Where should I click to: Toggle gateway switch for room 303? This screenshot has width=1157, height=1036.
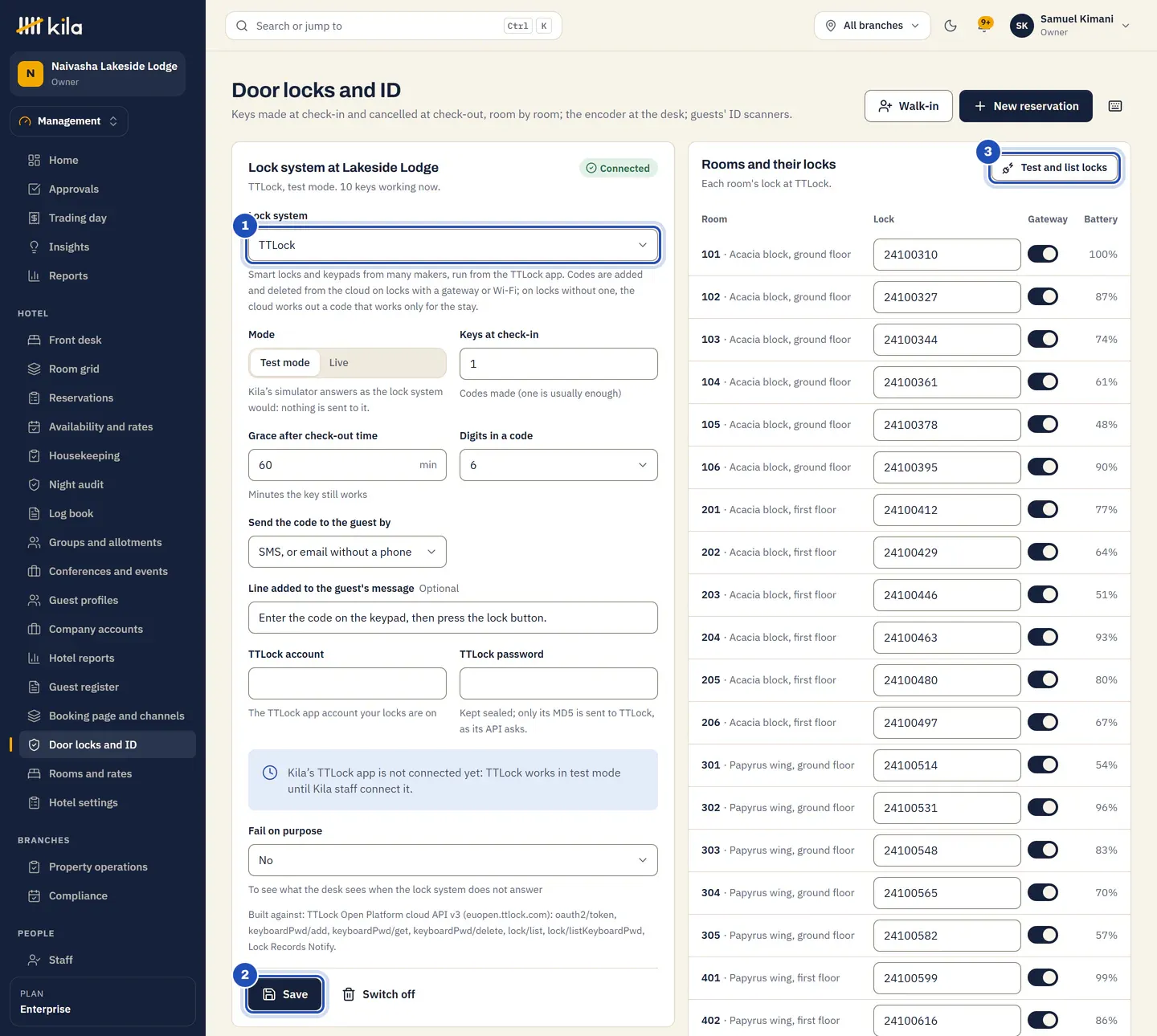click(x=1043, y=850)
